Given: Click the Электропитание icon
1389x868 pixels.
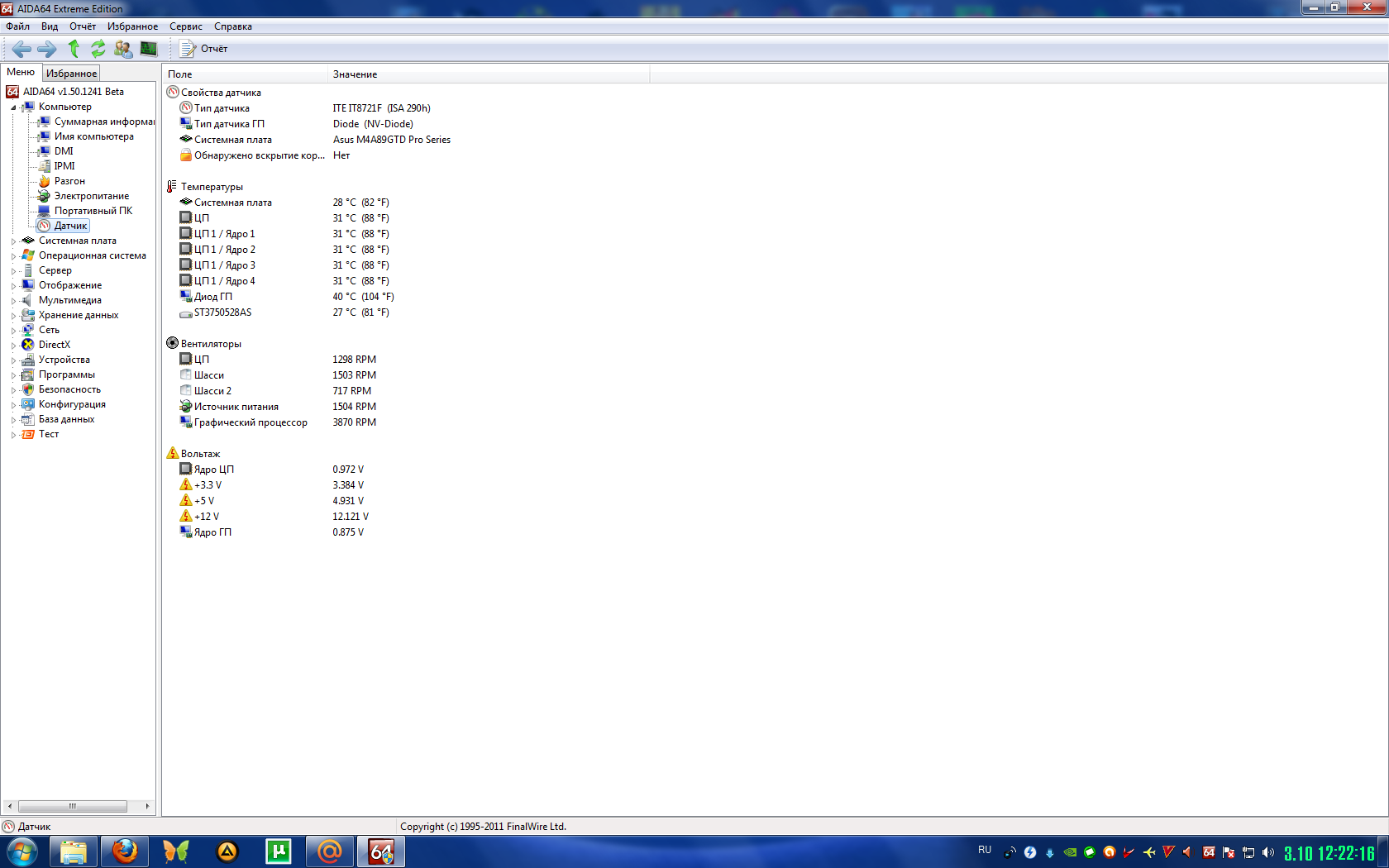Looking at the screenshot, I should pos(44,196).
